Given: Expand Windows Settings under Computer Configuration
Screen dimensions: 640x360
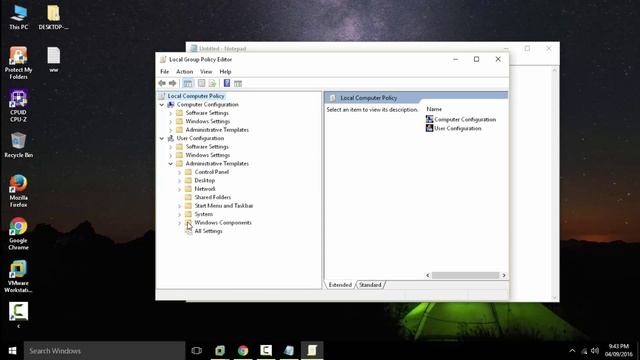Looking at the screenshot, I should pyautogui.click(x=171, y=122).
